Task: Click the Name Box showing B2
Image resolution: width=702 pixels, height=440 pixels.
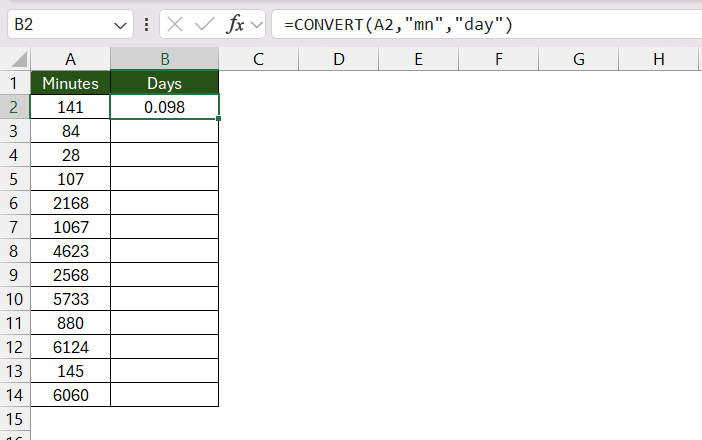Action: click(x=70, y=24)
